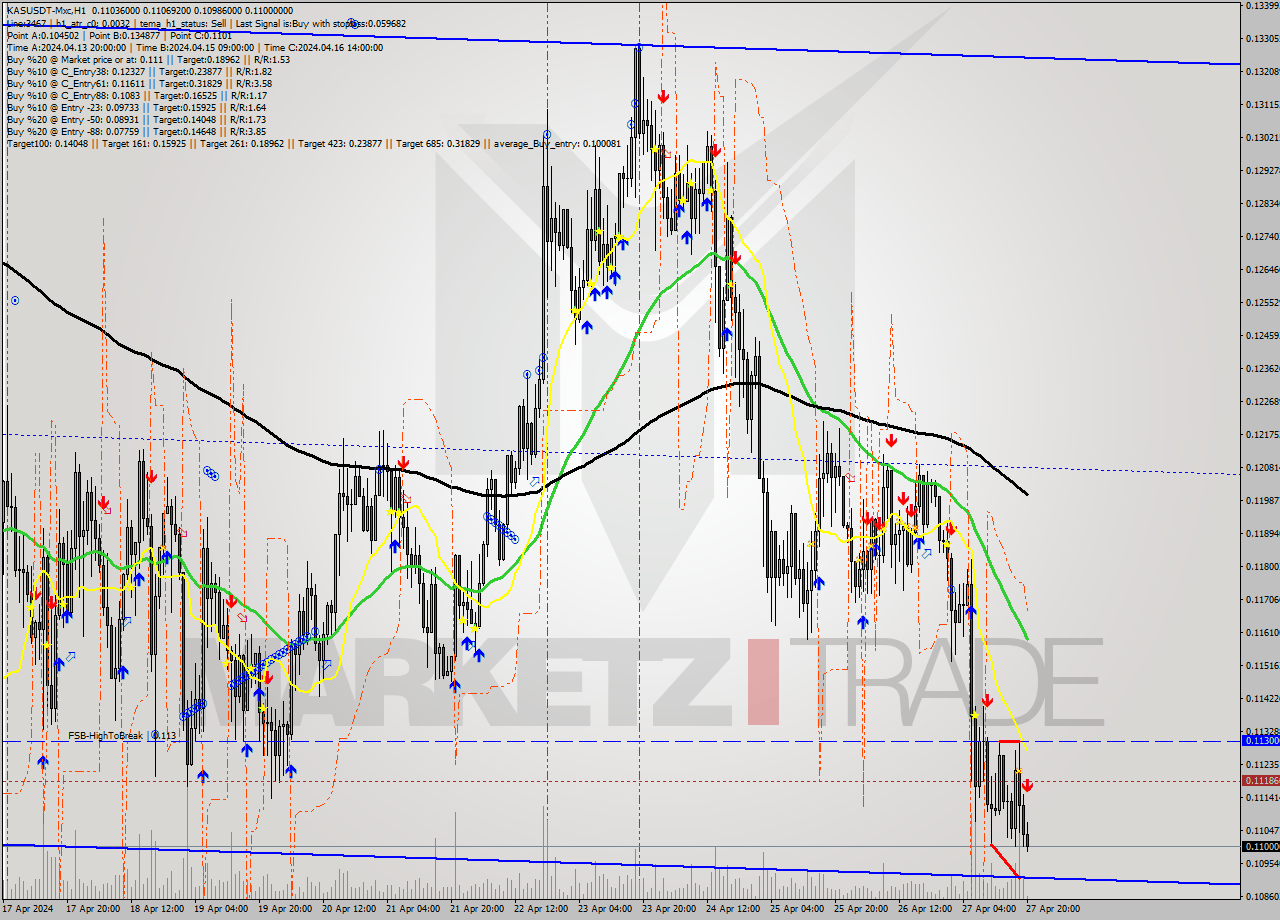1280x920 pixels.
Task: Click the dashed FSB-HighToBreak horizontal line
Action: pyautogui.click(x=620, y=741)
